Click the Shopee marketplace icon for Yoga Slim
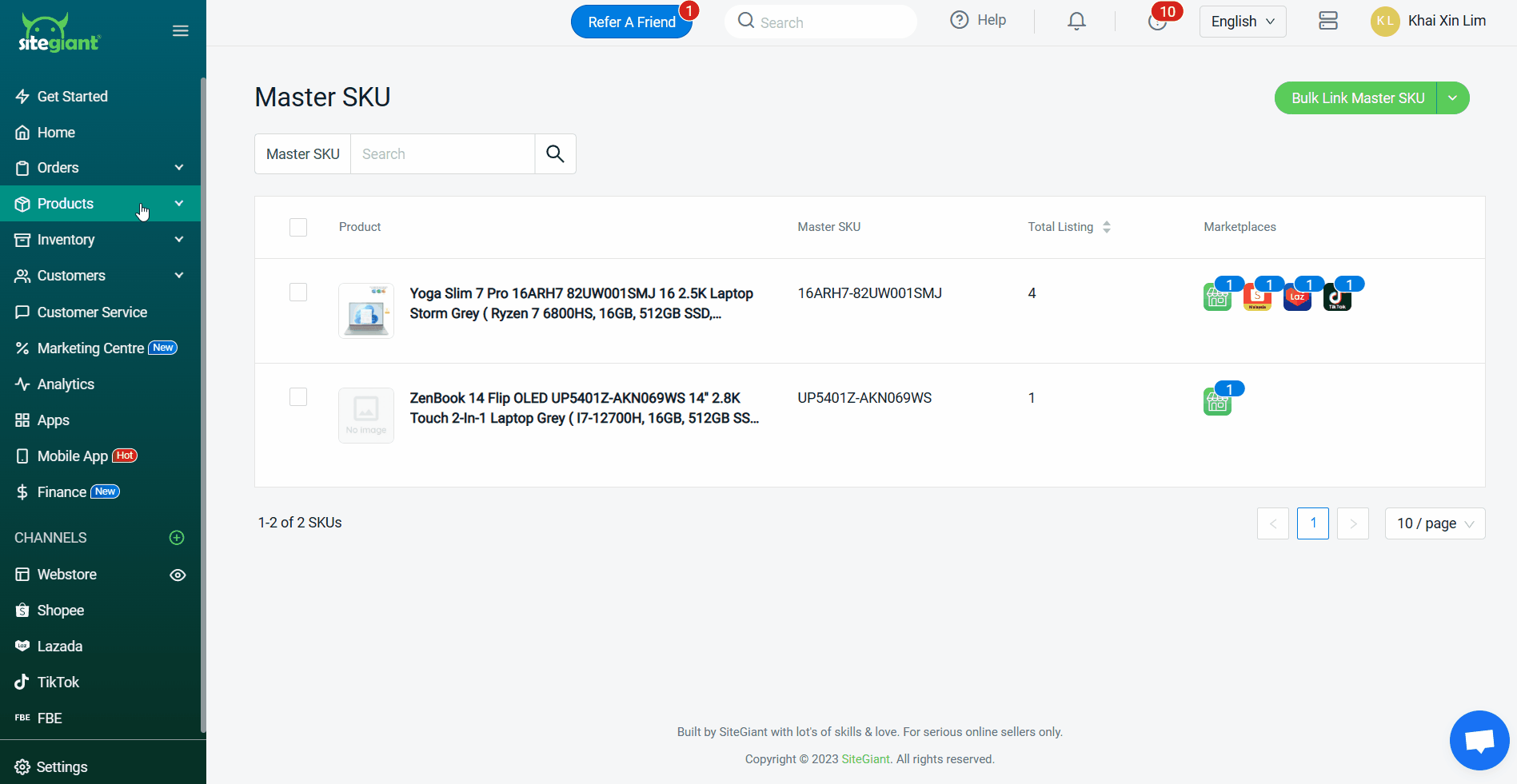 pyautogui.click(x=1257, y=297)
